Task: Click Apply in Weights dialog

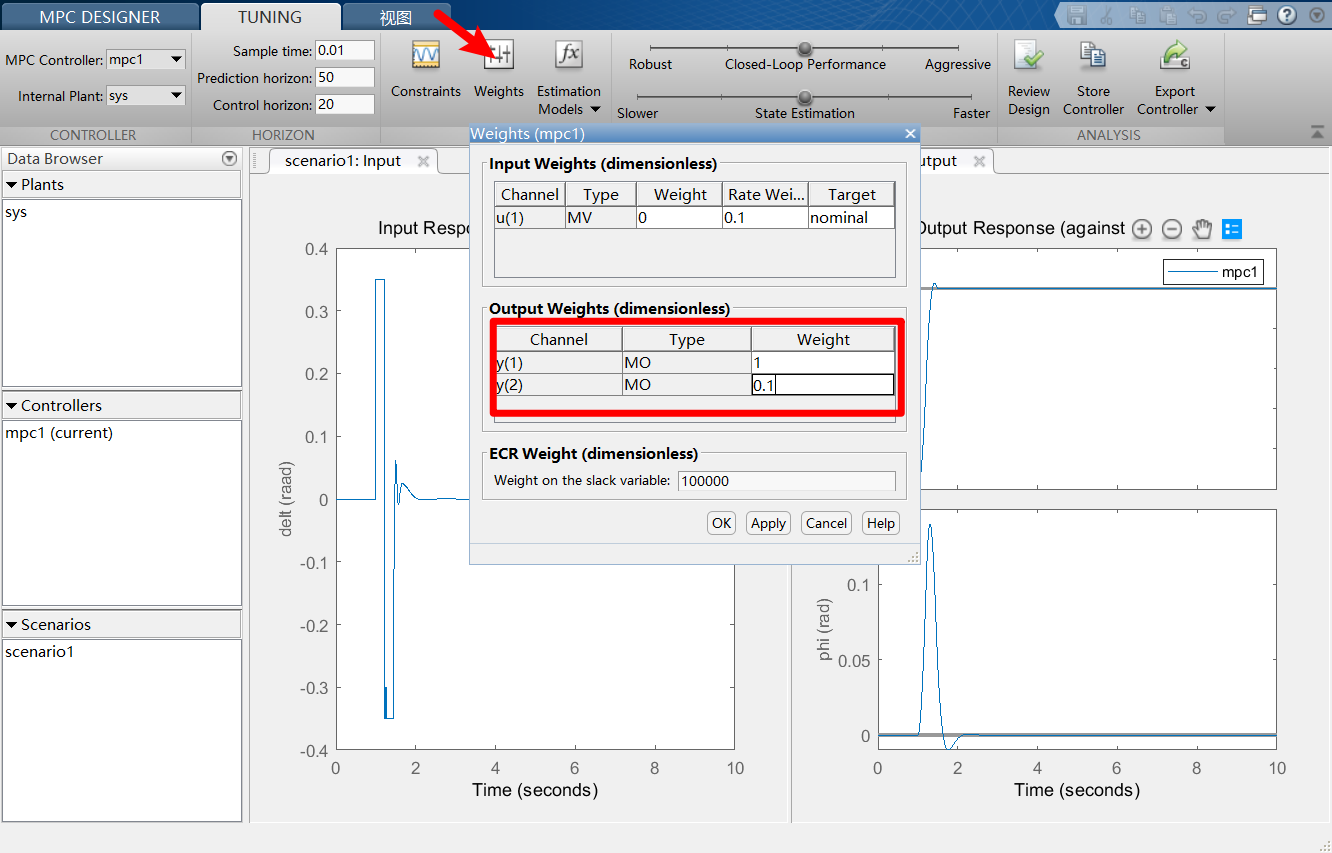Action: point(768,523)
